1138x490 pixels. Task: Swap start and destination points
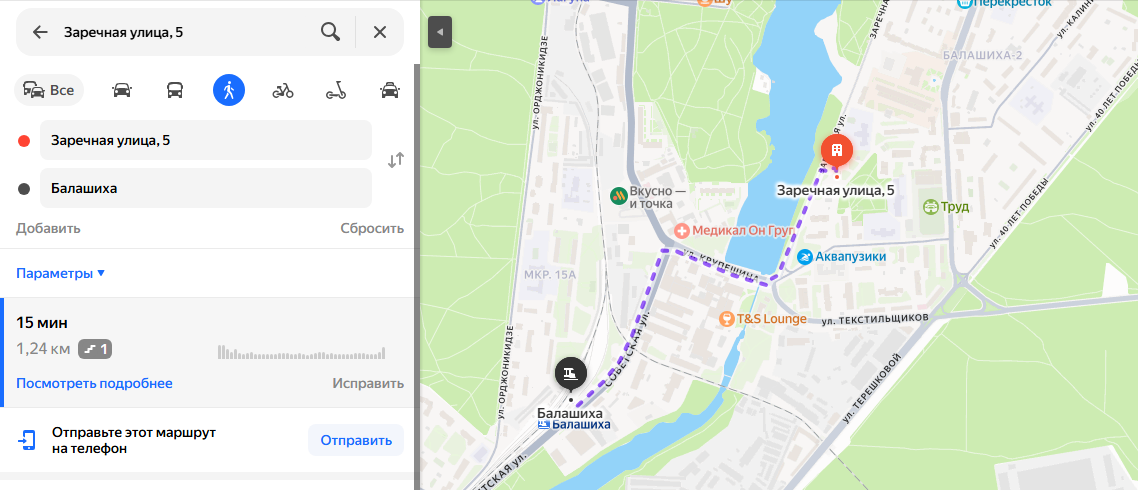396,160
